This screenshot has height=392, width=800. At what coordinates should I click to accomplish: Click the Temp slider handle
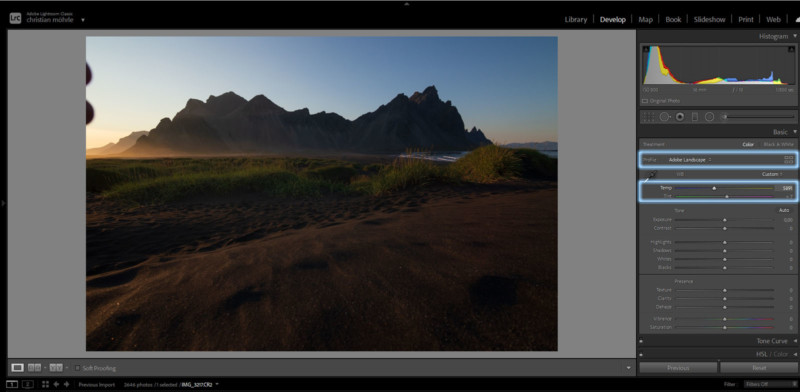[x=714, y=188]
